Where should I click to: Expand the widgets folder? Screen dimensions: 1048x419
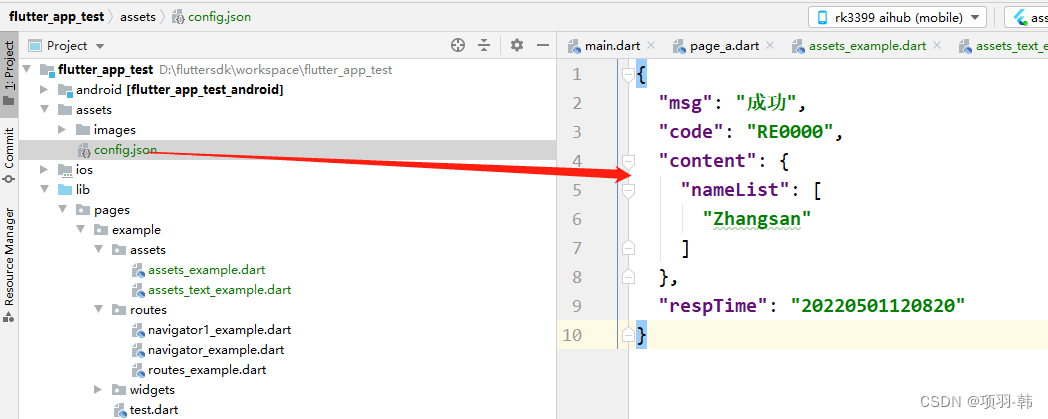tap(98, 390)
